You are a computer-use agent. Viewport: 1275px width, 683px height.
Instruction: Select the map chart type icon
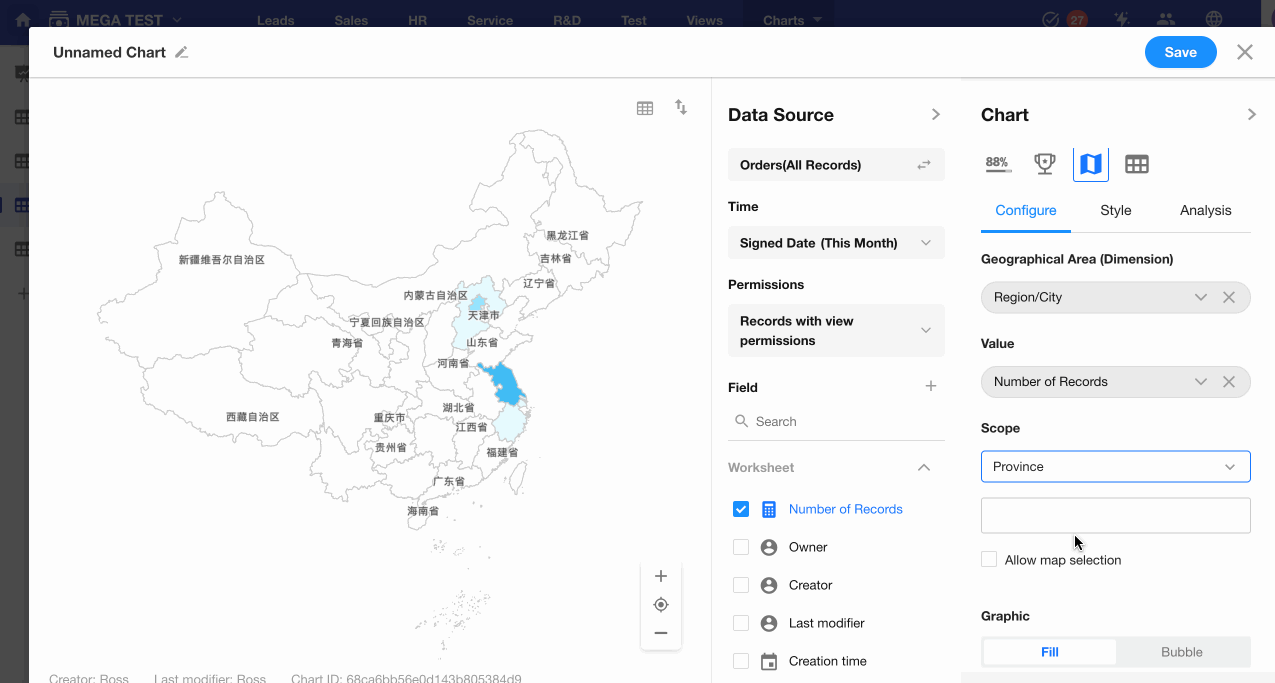[x=1090, y=164]
